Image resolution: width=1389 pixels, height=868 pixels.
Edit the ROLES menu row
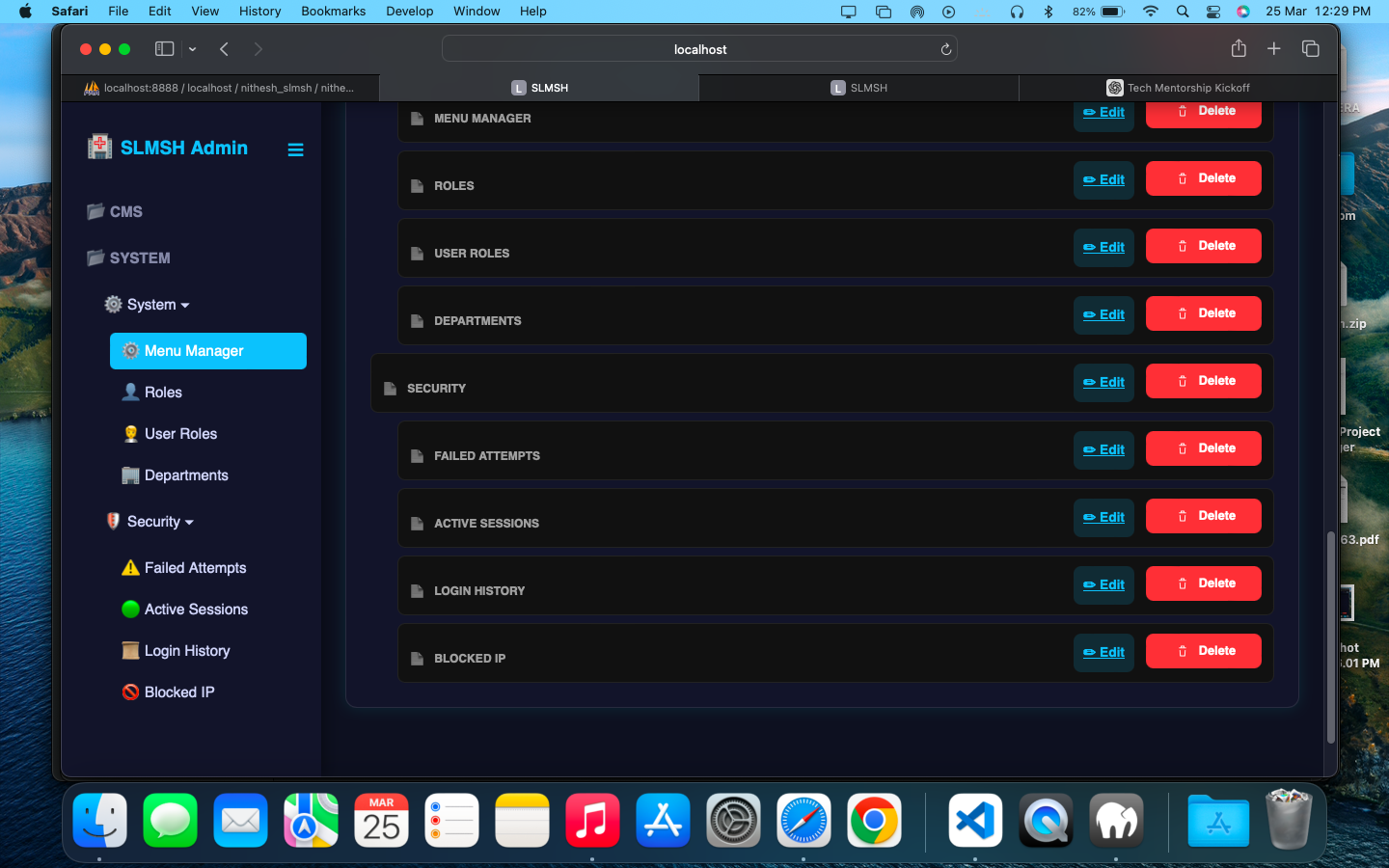[1103, 179]
